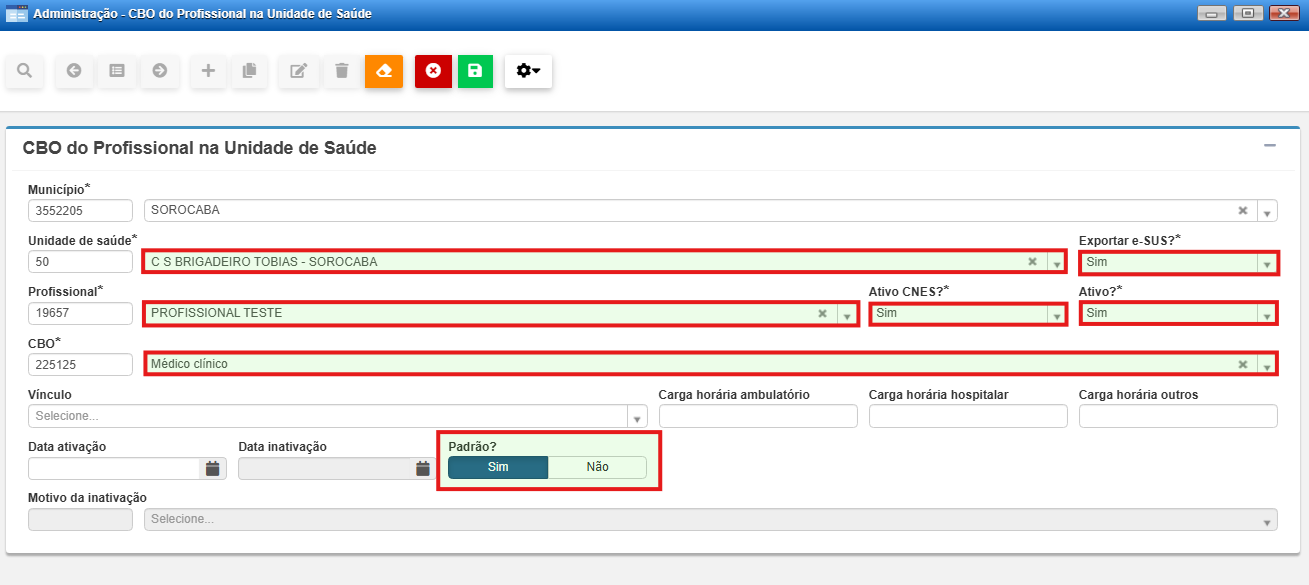Click the Unidade de saúde code field
Screen dimensions: 1309x585
pos(80,262)
